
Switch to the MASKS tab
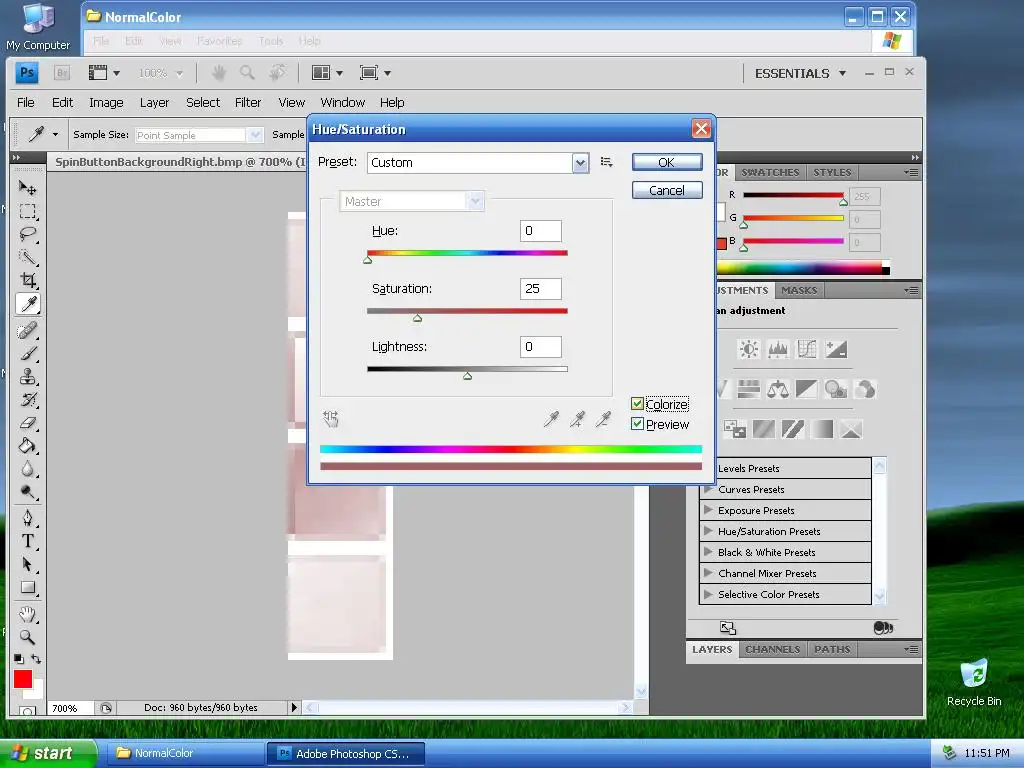pyautogui.click(x=799, y=290)
